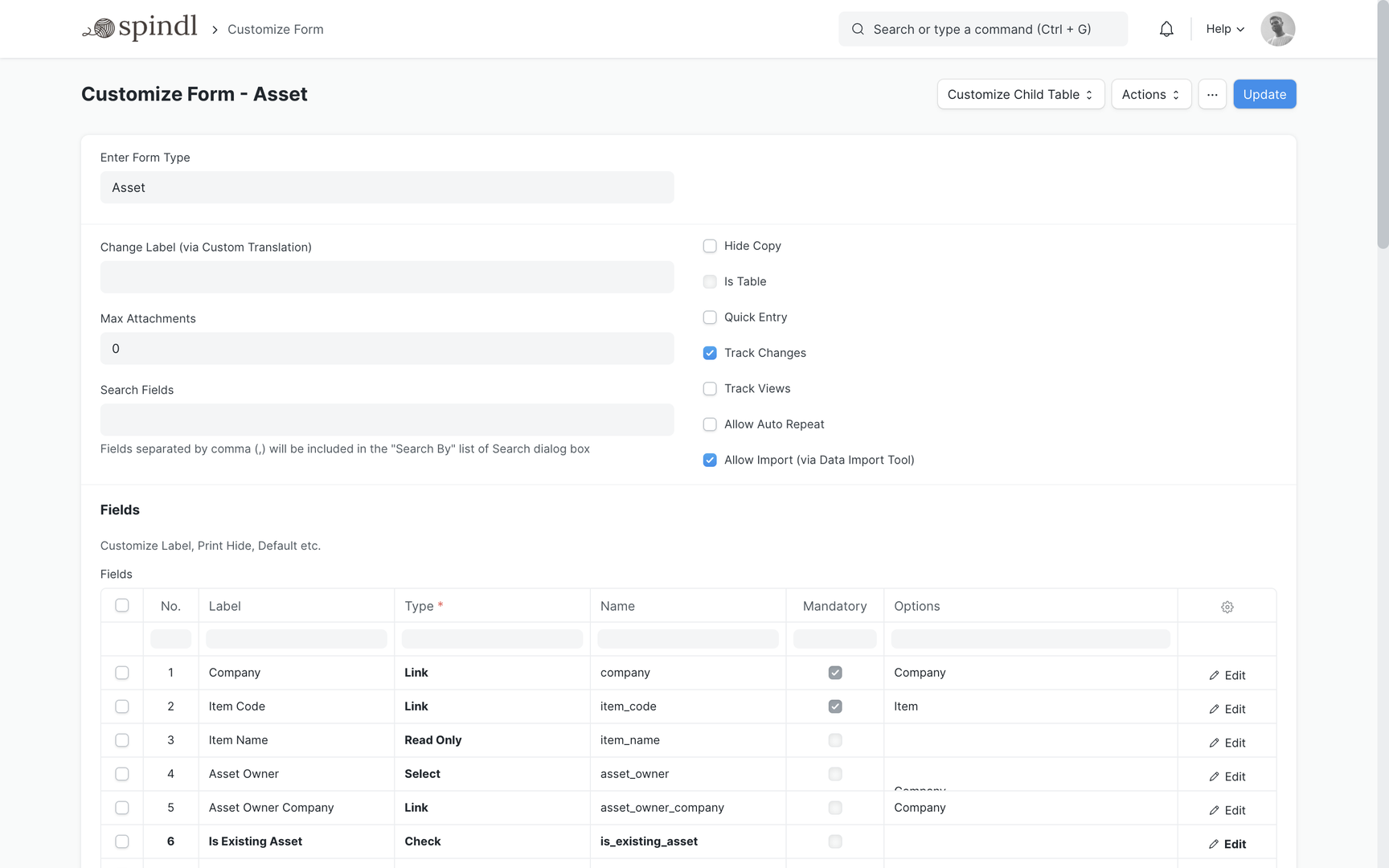1389x868 pixels.
Task: Click the Edit pencil on the Asset Owner row
Action: [1227, 776]
